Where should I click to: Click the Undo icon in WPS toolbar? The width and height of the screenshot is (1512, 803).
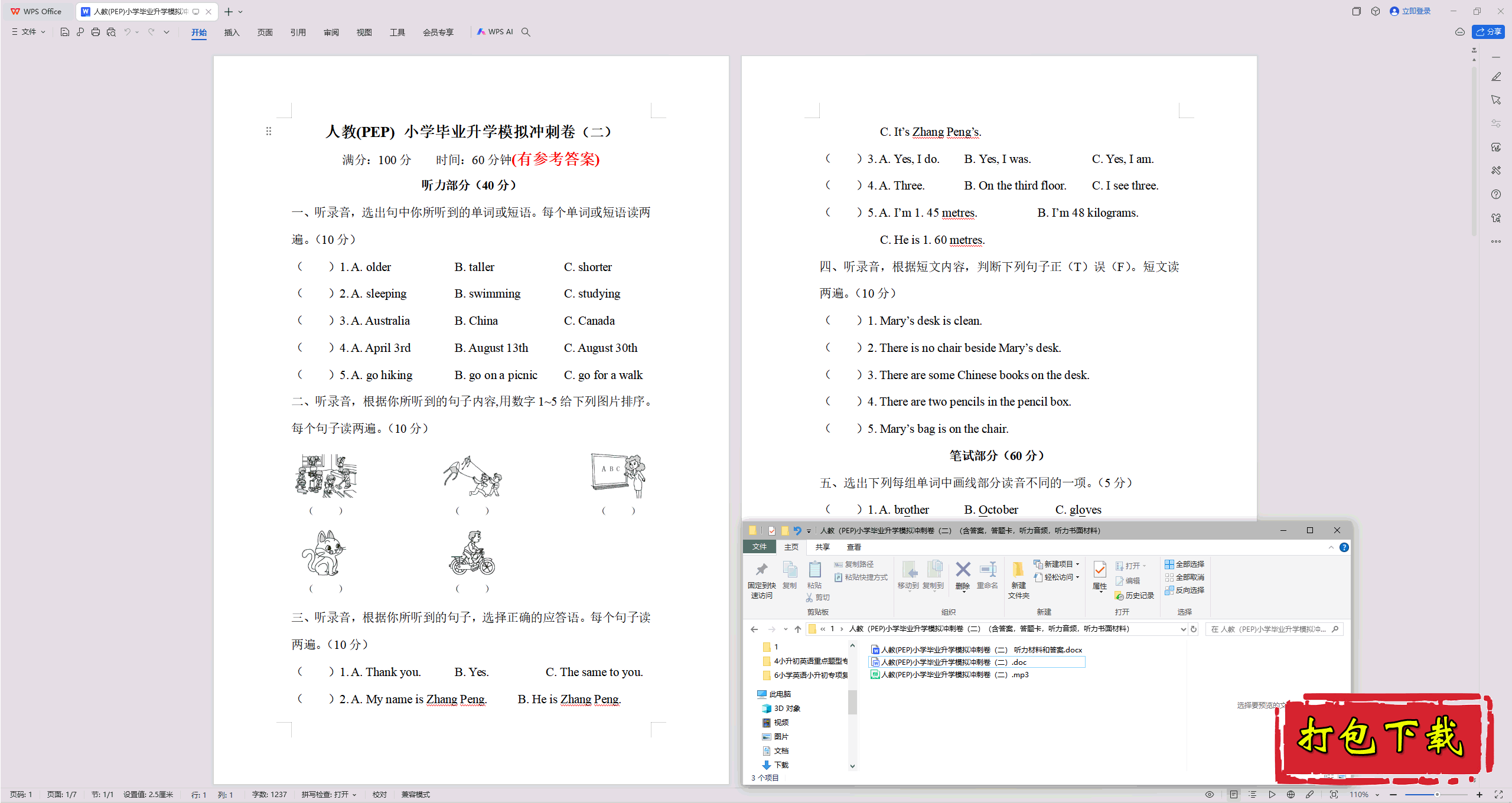pos(124,32)
